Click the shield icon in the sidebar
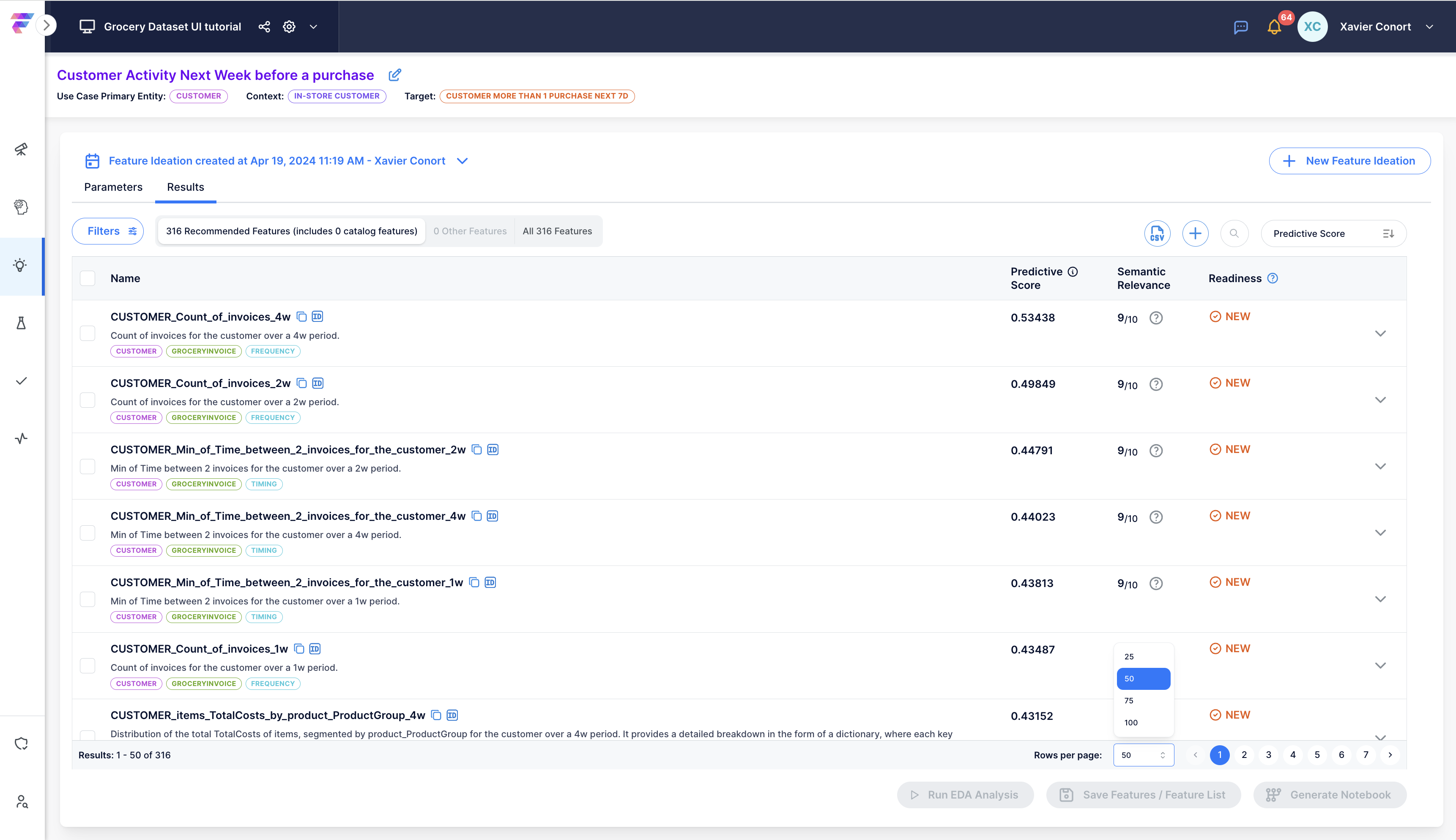This screenshot has width=1456, height=840. point(21,744)
